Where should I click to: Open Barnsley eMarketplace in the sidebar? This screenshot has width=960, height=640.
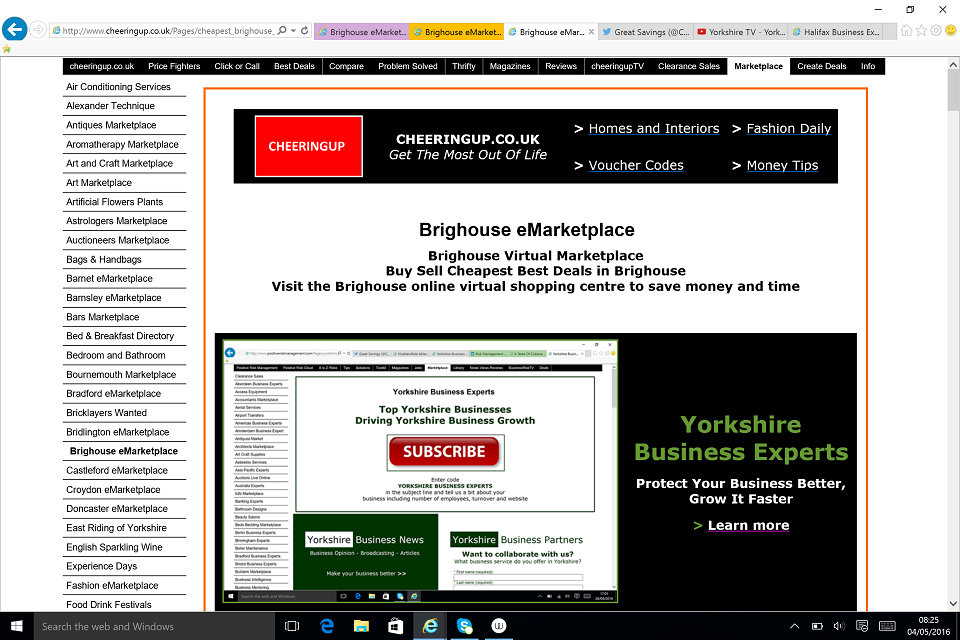point(114,298)
